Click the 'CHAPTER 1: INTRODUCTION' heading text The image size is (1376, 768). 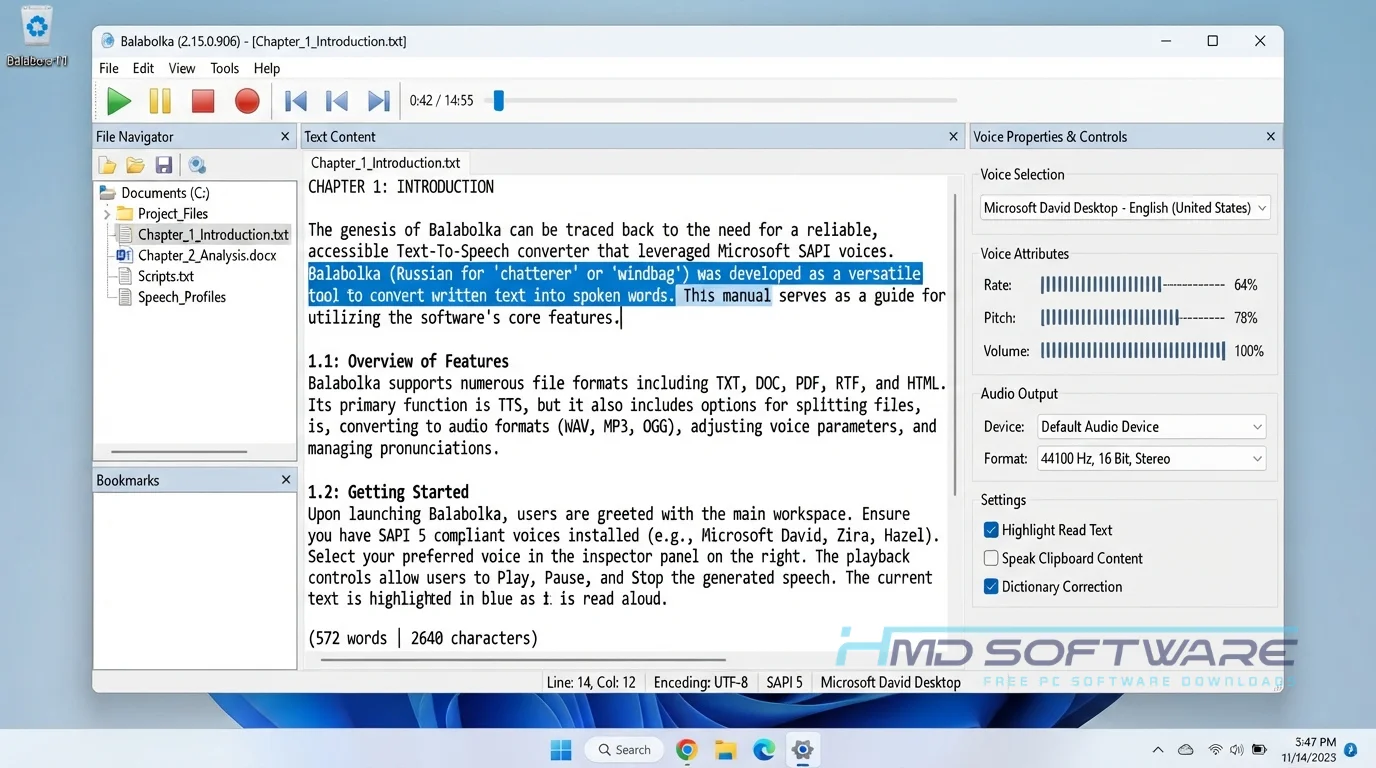click(x=401, y=187)
